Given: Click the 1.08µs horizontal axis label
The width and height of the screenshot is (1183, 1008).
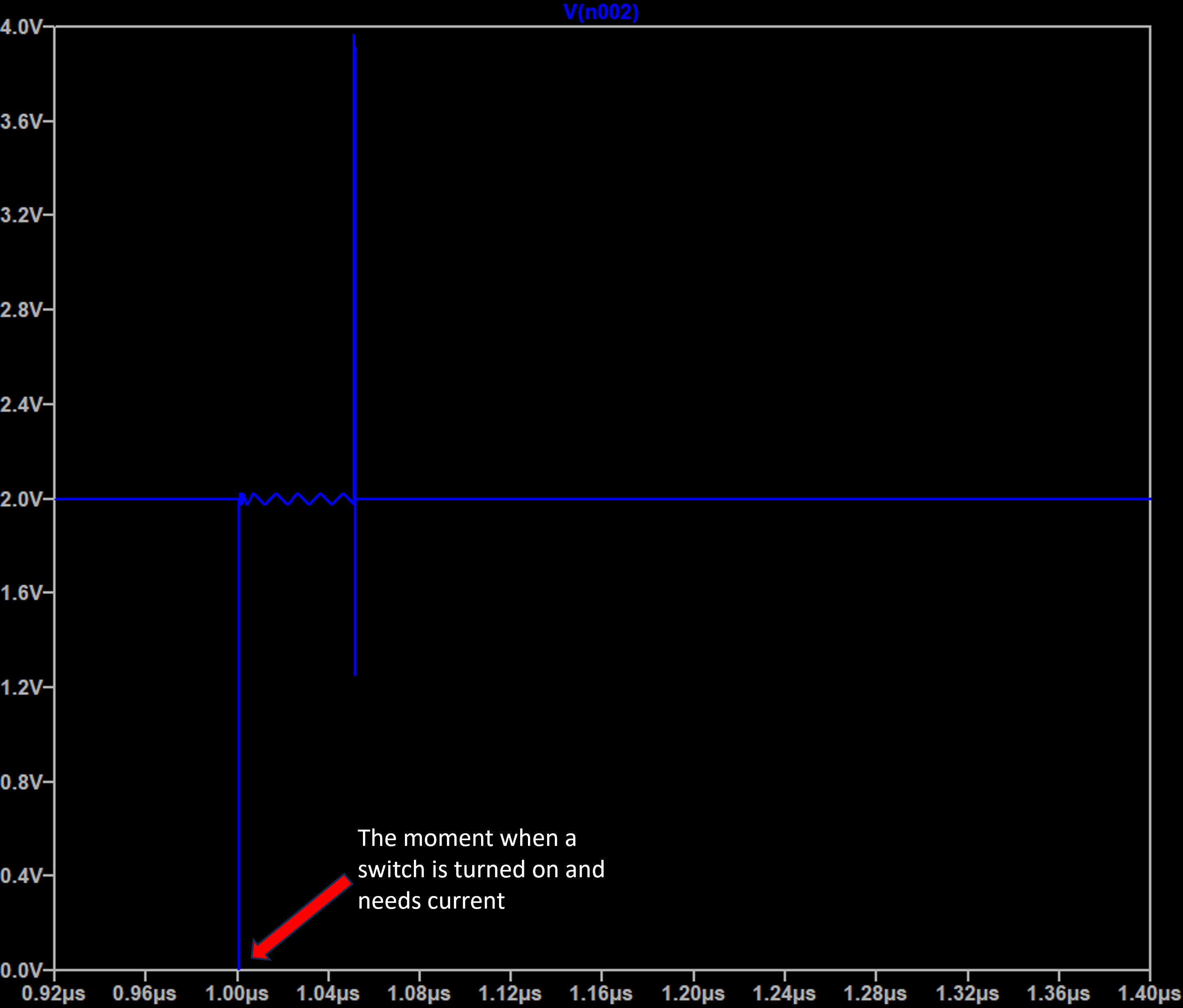Looking at the screenshot, I should [x=418, y=994].
